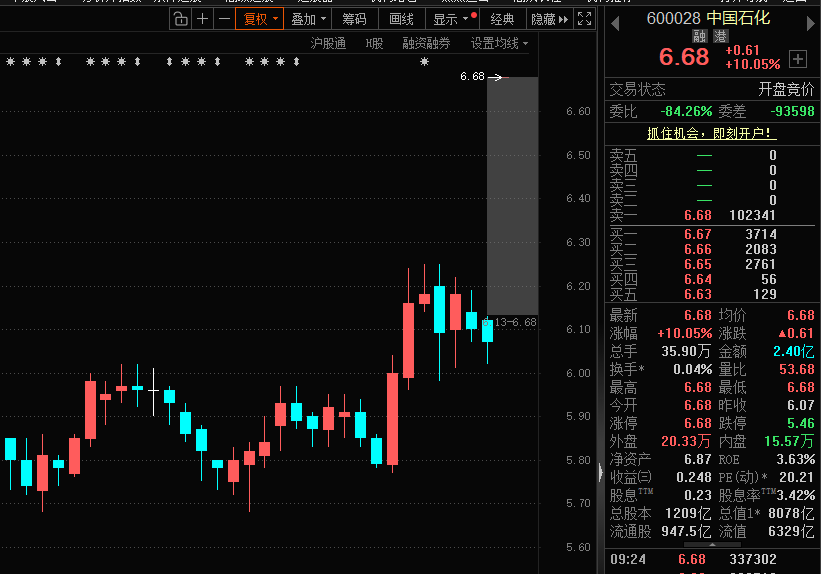Select the 融资融券 tab

[x=426, y=43]
